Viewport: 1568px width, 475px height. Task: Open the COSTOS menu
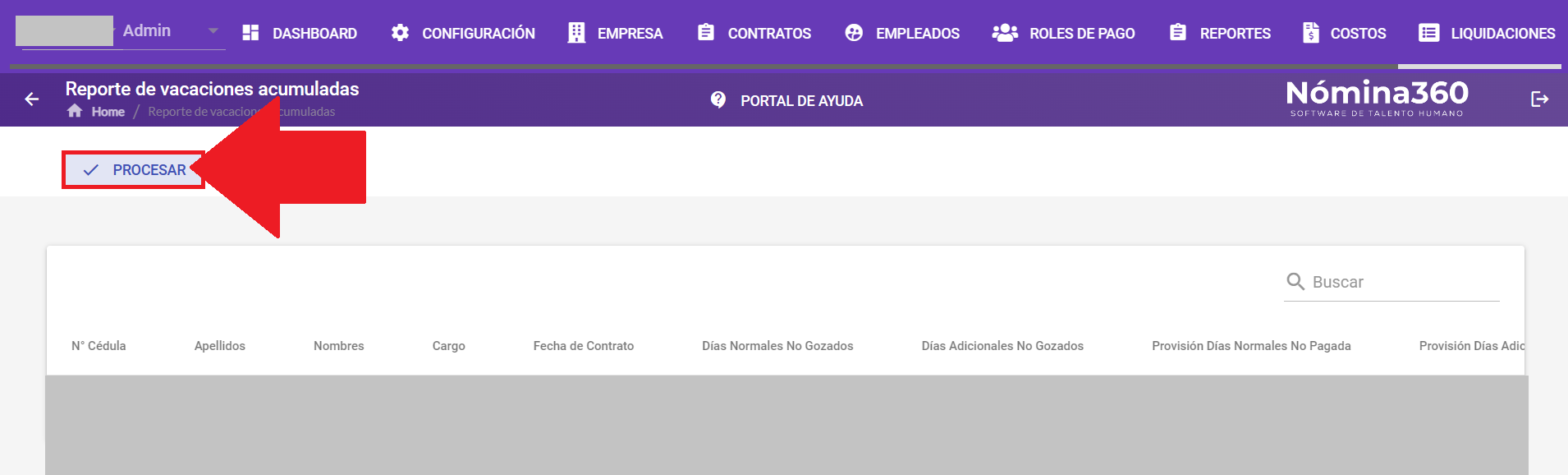[1358, 34]
